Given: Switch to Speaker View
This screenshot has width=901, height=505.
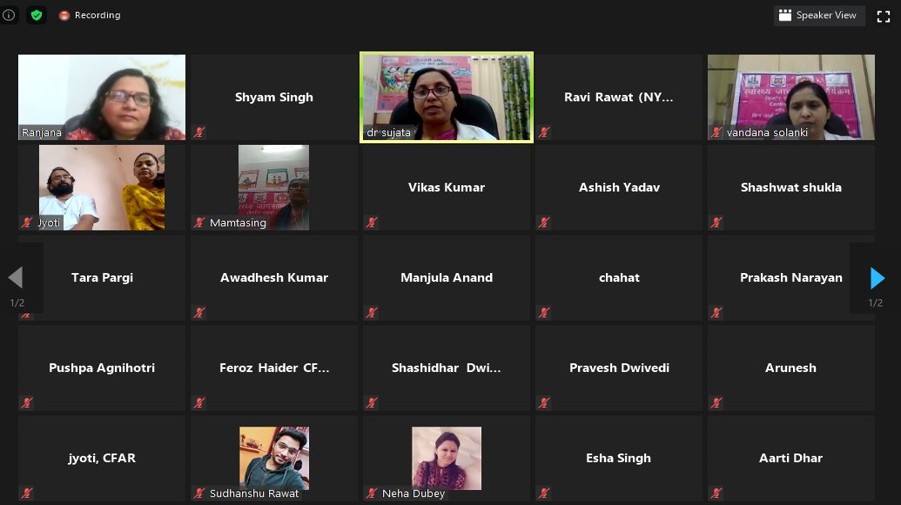Looking at the screenshot, I should click(x=819, y=16).
